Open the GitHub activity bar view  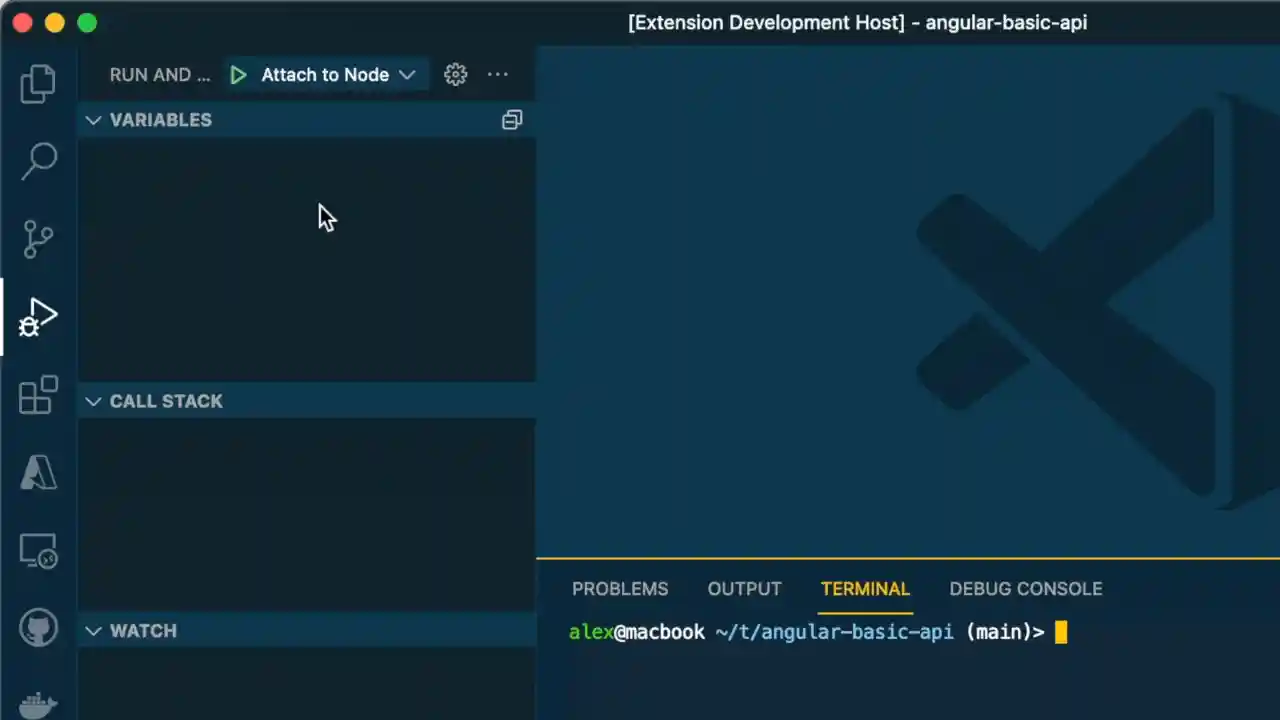tap(38, 627)
